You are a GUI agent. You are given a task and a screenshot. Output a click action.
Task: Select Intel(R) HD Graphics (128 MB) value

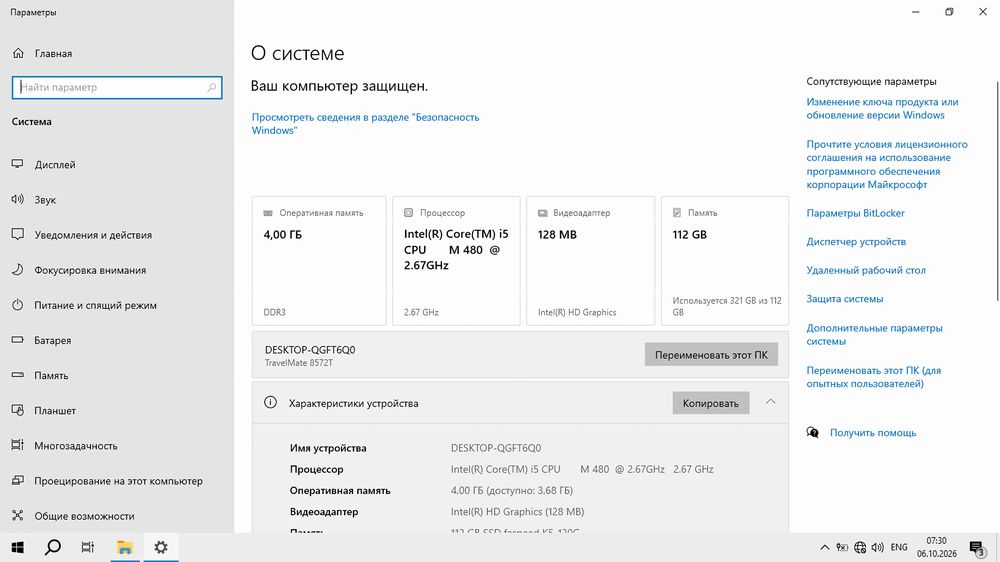tap(517, 512)
